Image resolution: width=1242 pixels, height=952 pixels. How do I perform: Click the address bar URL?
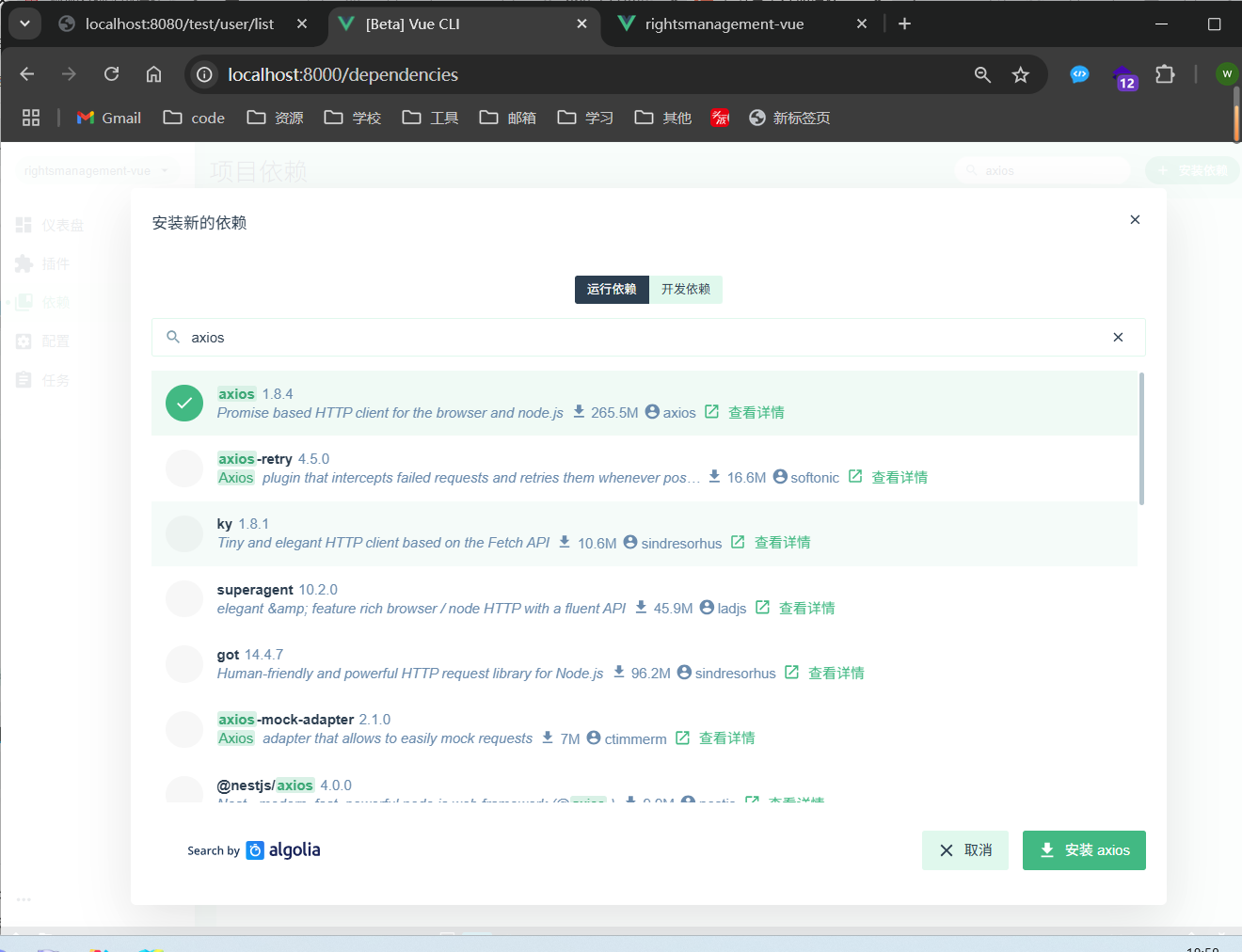pyautogui.click(x=342, y=74)
